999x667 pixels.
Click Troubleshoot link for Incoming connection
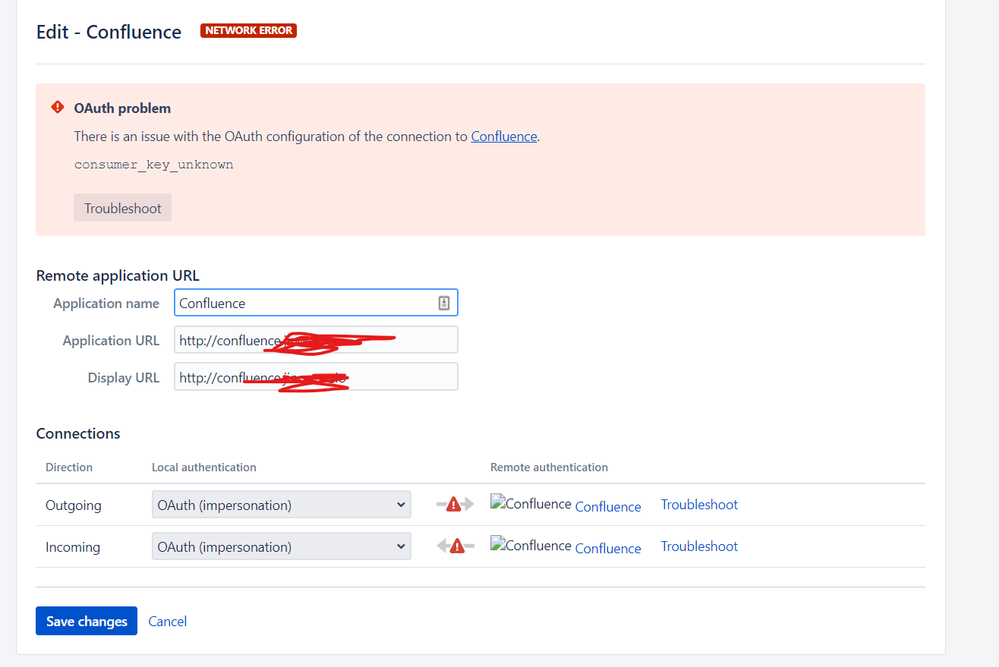click(699, 547)
